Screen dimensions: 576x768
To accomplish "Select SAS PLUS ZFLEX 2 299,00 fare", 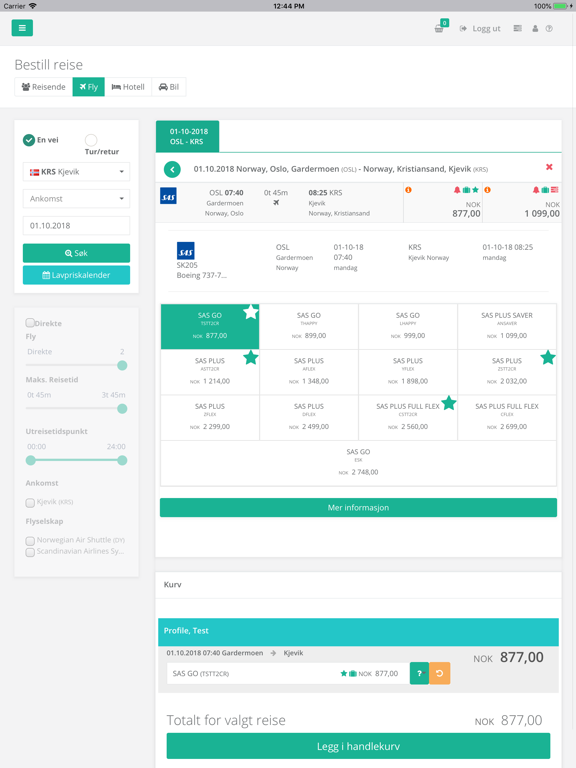I will click(x=210, y=417).
